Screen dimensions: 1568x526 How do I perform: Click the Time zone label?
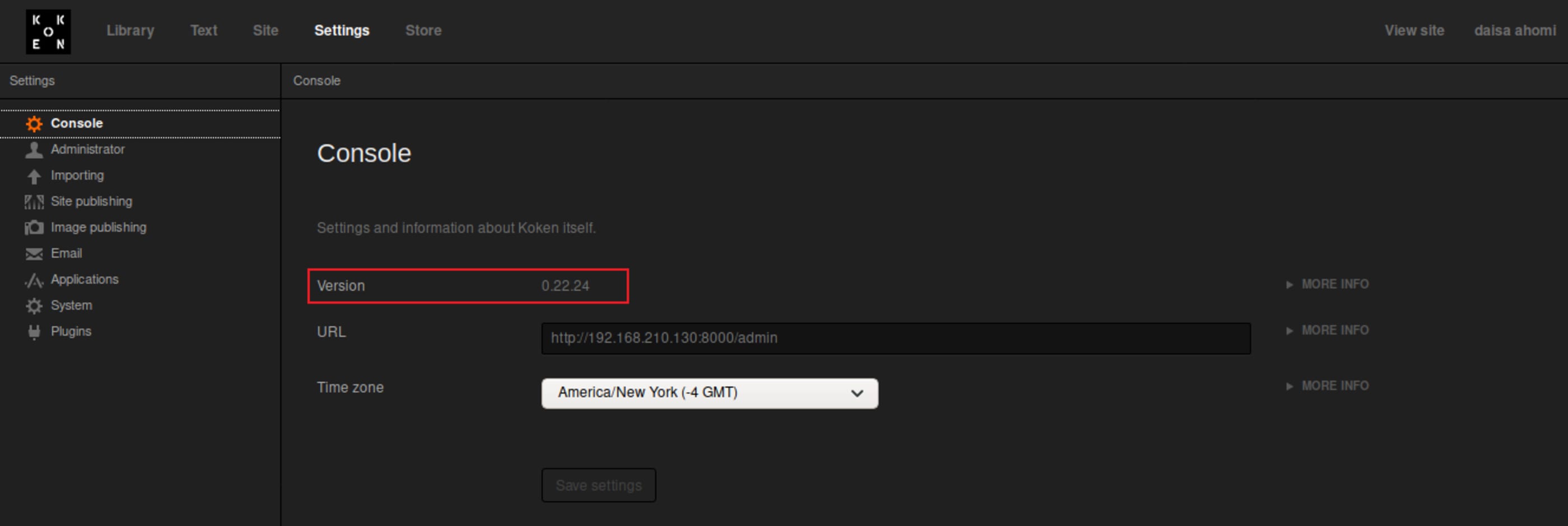[x=350, y=388]
